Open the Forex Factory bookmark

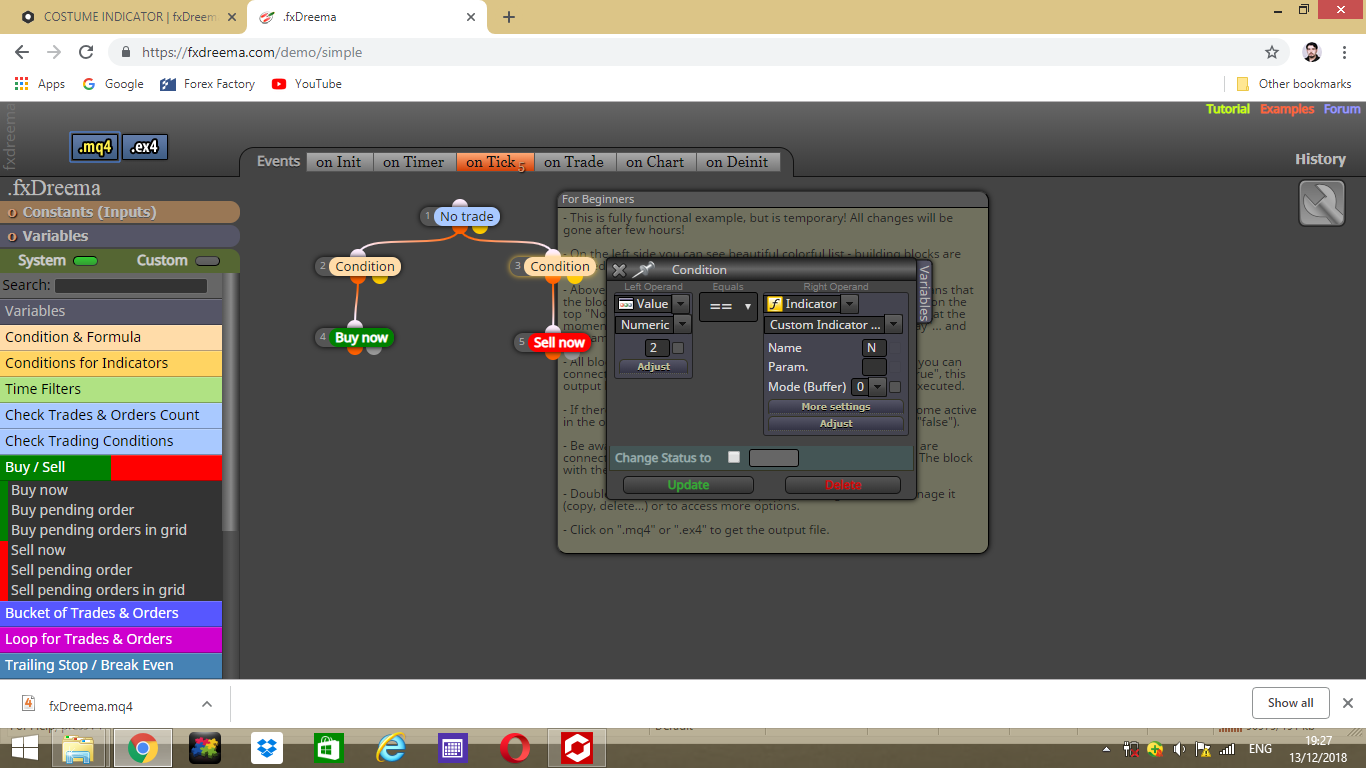click(208, 84)
